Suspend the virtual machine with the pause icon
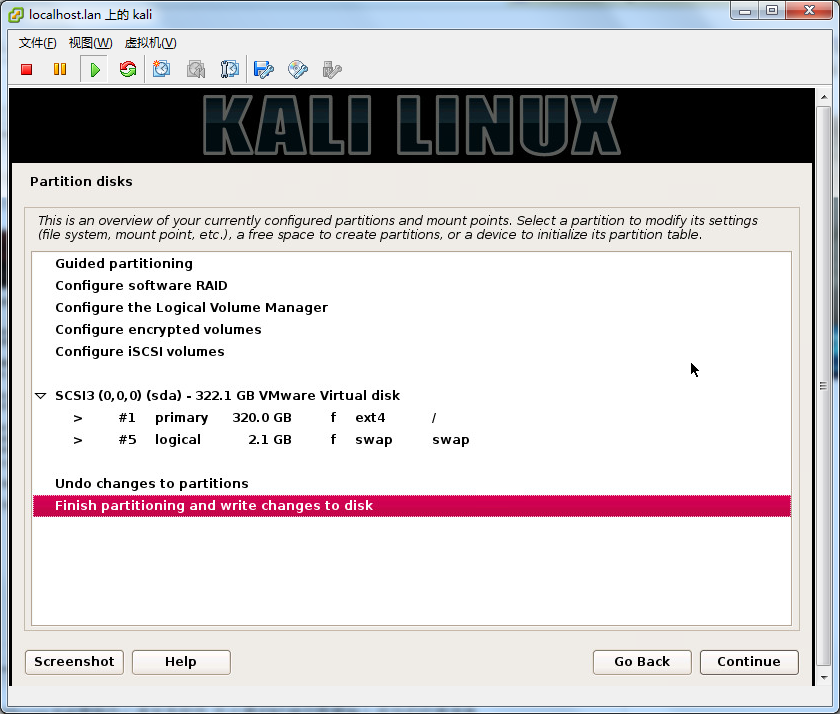The height and width of the screenshot is (714, 840). pos(60,70)
